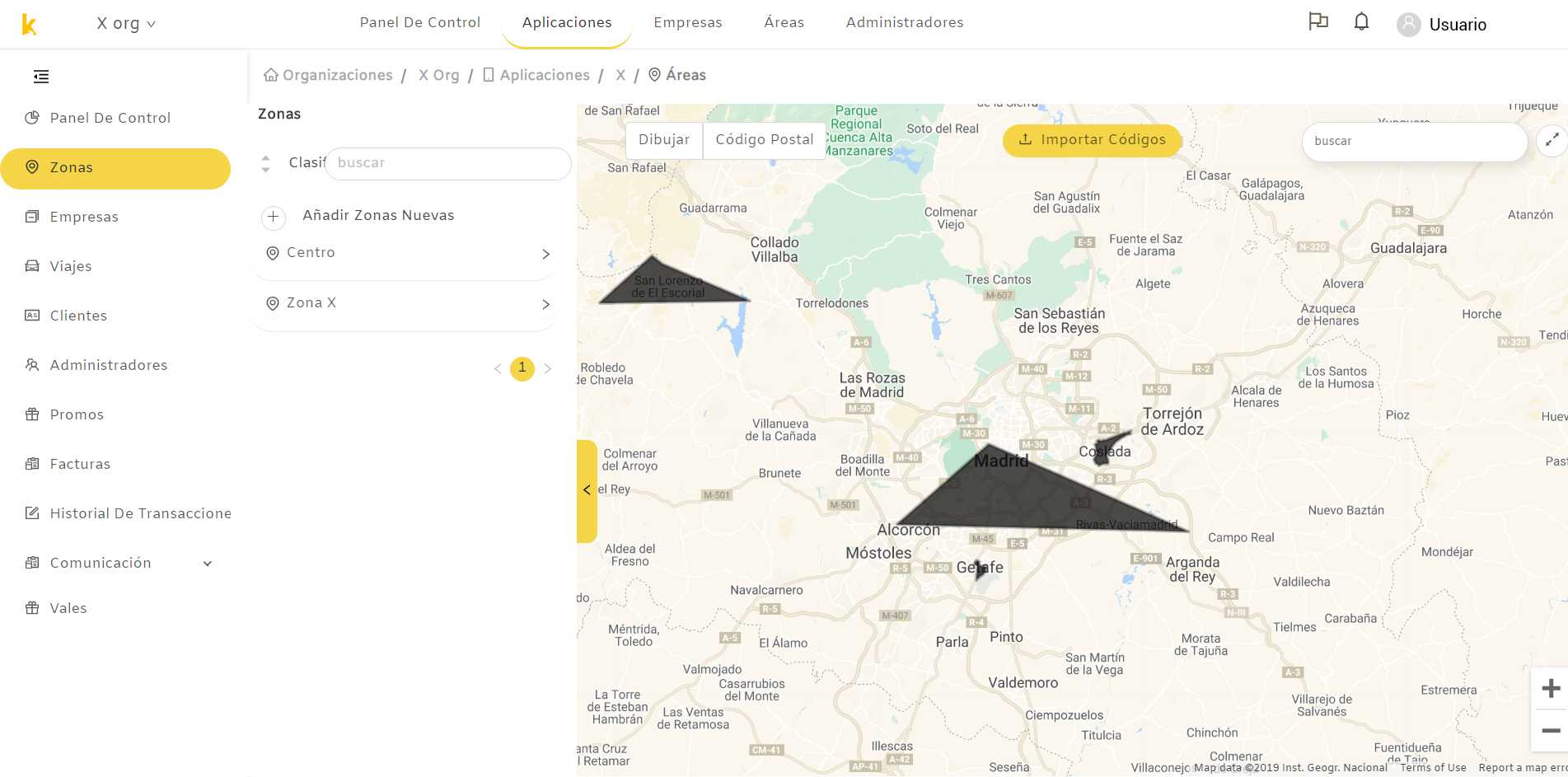Click the Empresas sidebar icon
This screenshot has width=1568, height=777.
click(x=32, y=217)
